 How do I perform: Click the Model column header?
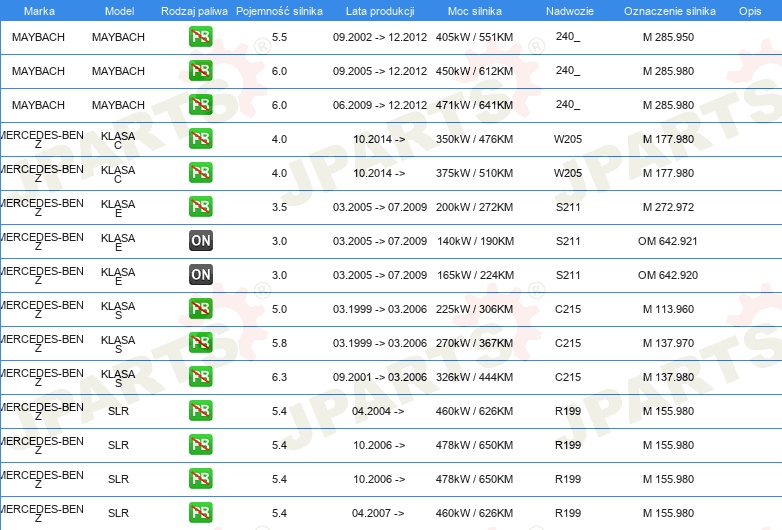point(119,11)
